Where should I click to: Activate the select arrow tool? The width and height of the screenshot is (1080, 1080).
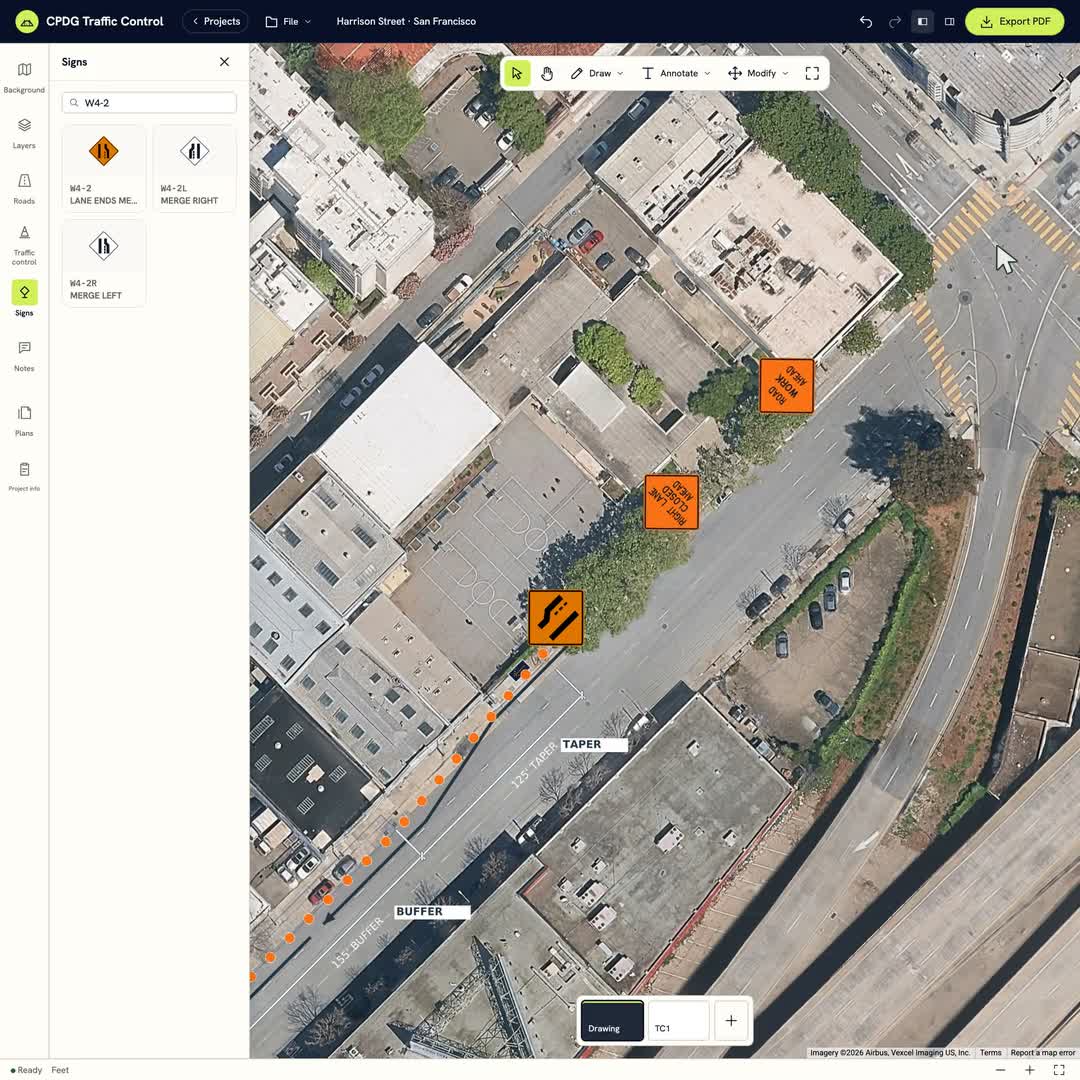coord(517,74)
